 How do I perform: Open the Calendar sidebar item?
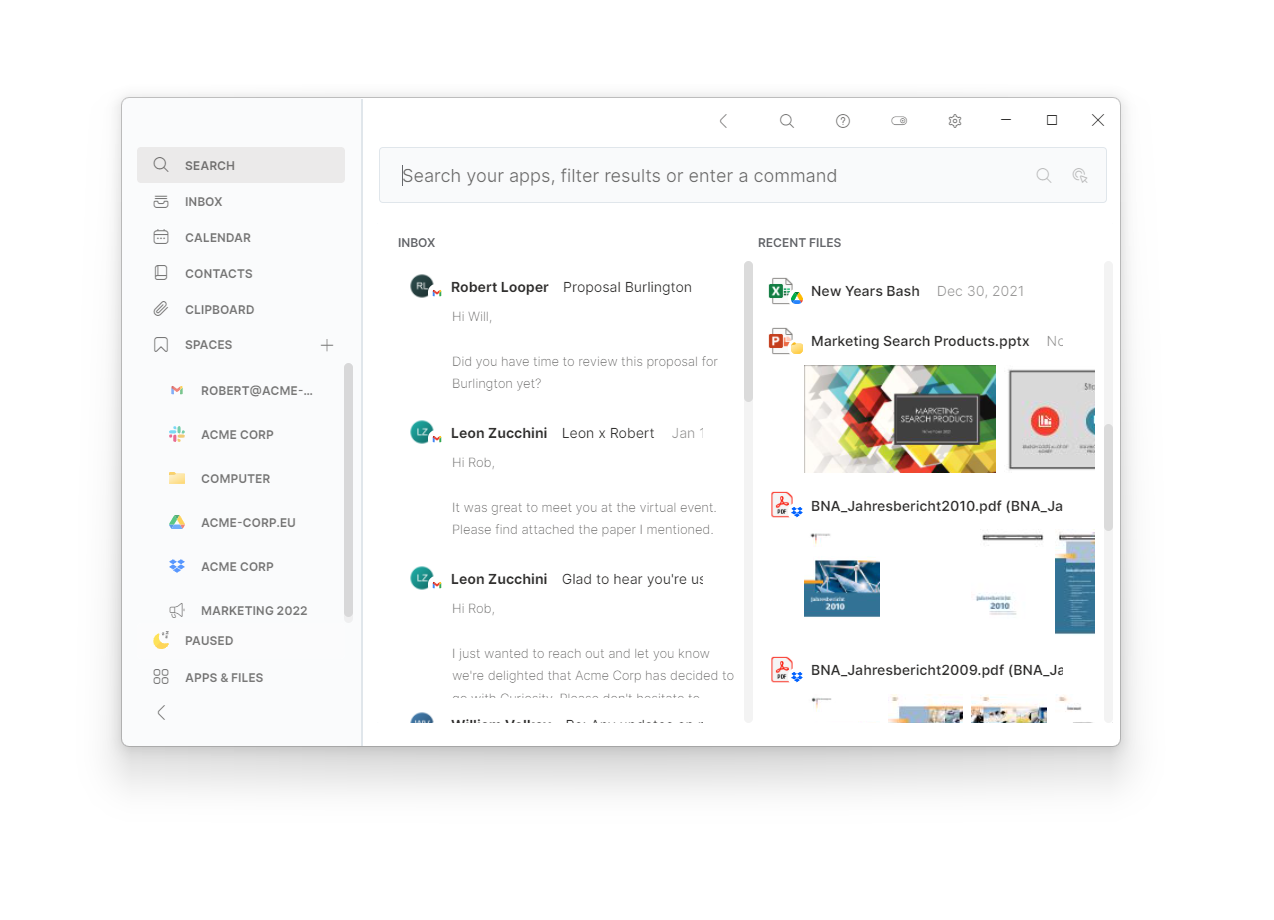pos(241,237)
